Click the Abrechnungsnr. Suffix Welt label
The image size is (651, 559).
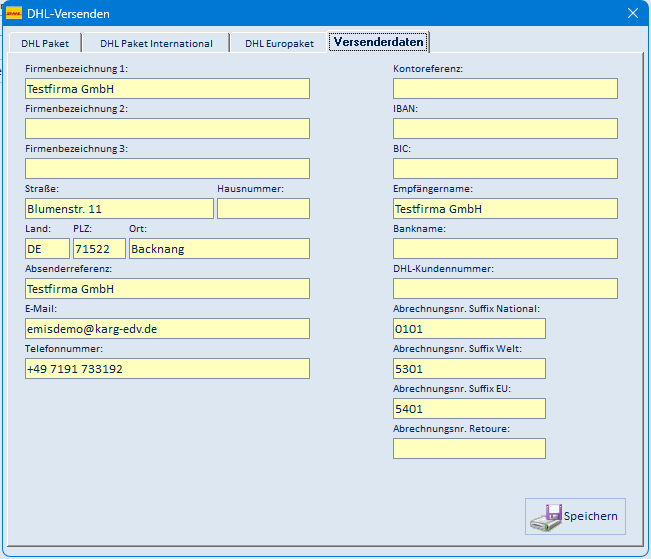click(457, 348)
